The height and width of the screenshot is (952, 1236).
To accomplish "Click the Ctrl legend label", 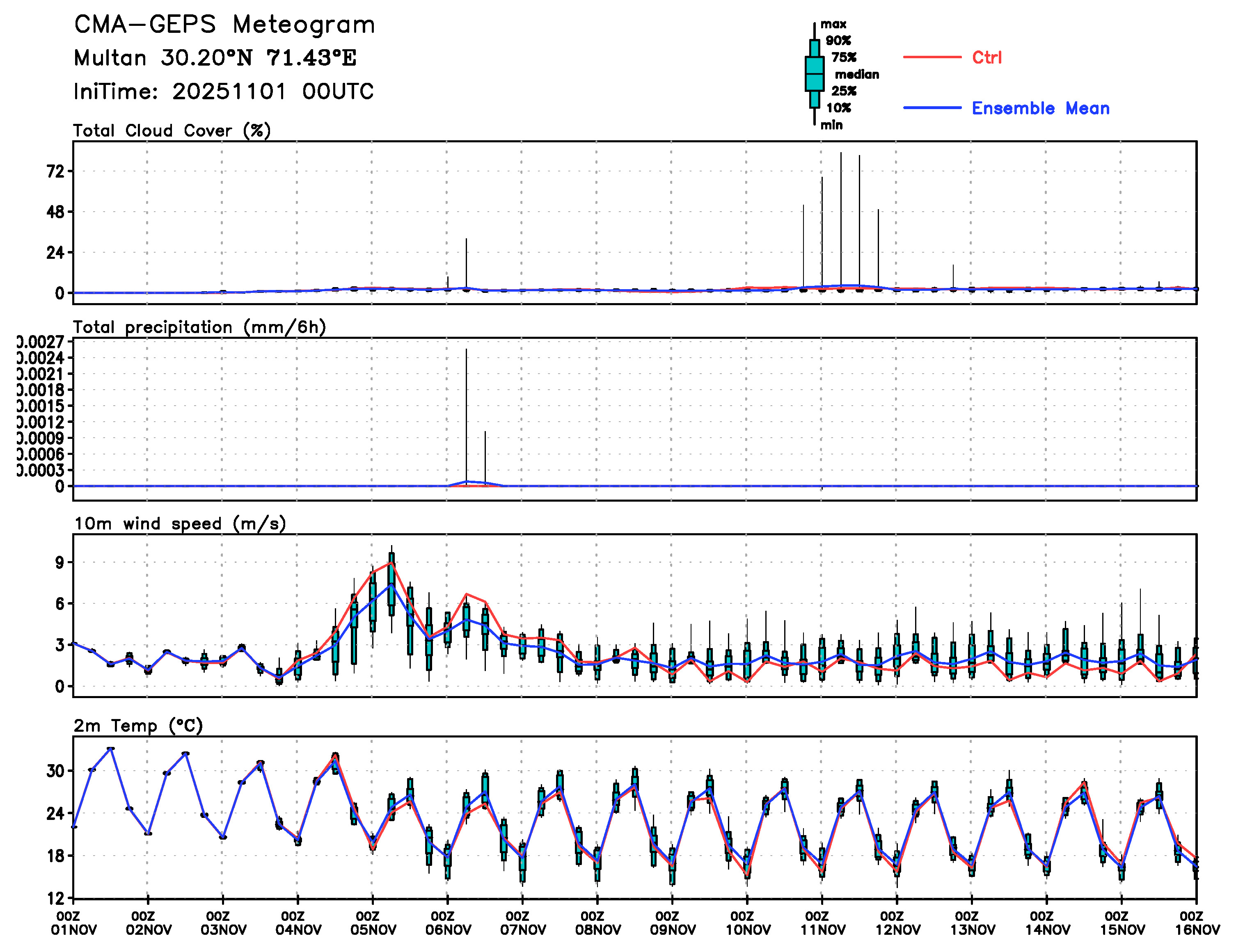I will pos(987,57).
